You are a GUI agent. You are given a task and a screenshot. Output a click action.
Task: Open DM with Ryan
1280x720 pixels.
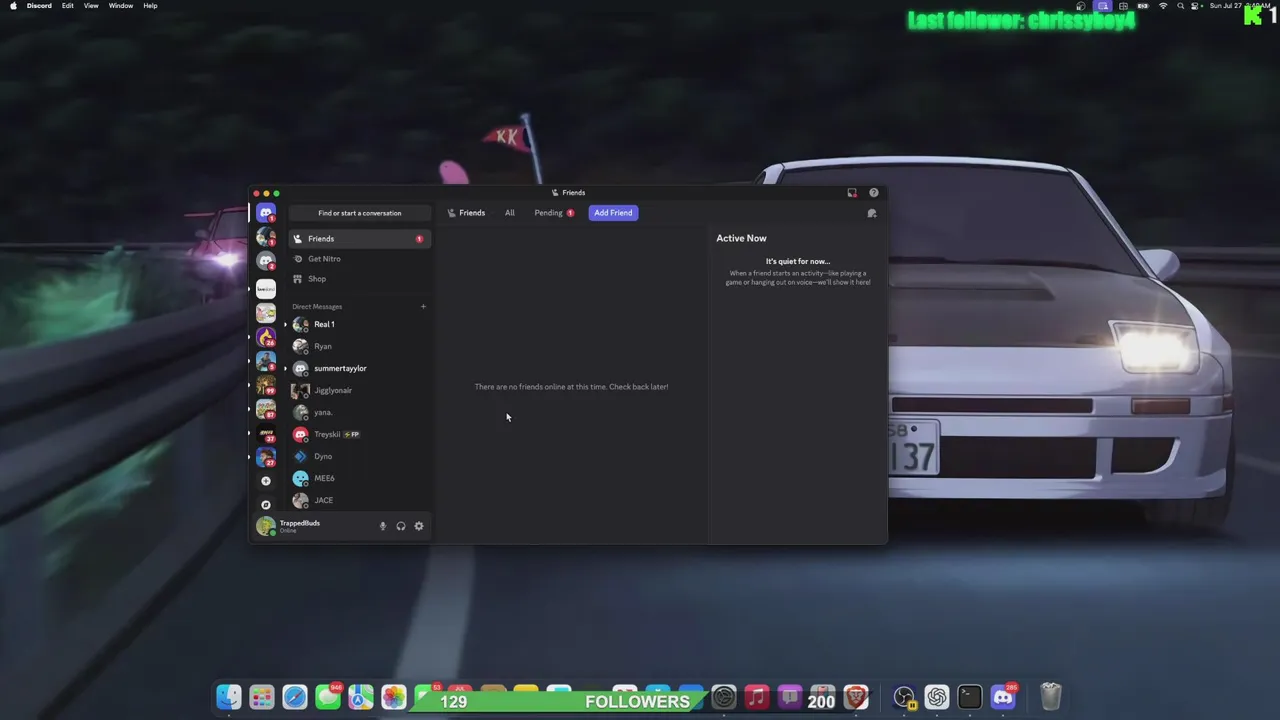pos(360,346)
